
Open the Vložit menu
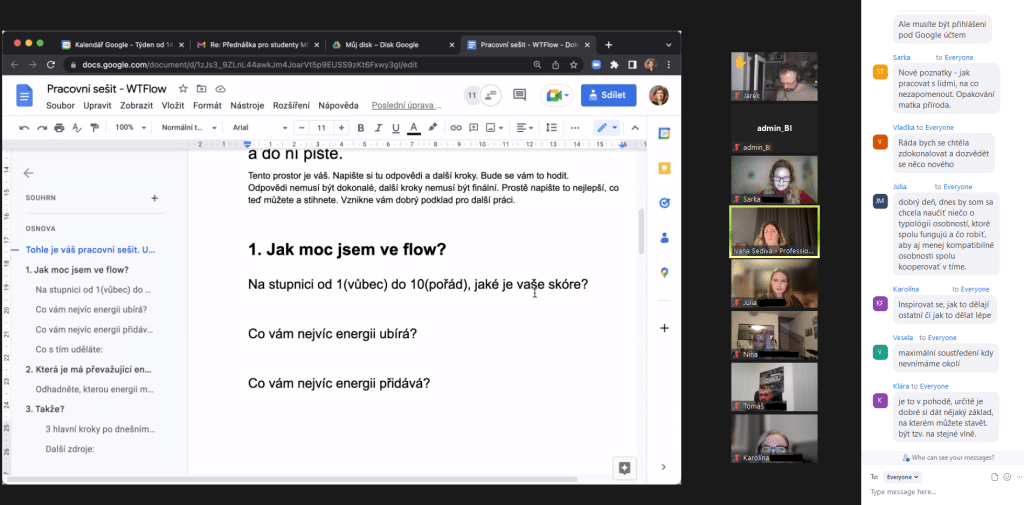(x=173, y=105)
